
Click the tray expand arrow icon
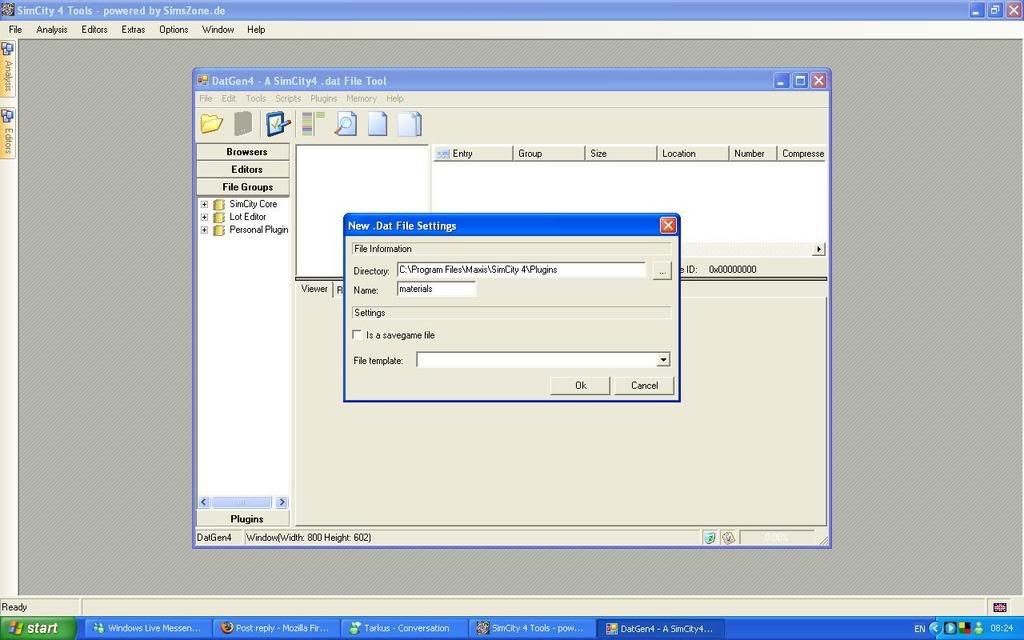[x=935, y=628]
